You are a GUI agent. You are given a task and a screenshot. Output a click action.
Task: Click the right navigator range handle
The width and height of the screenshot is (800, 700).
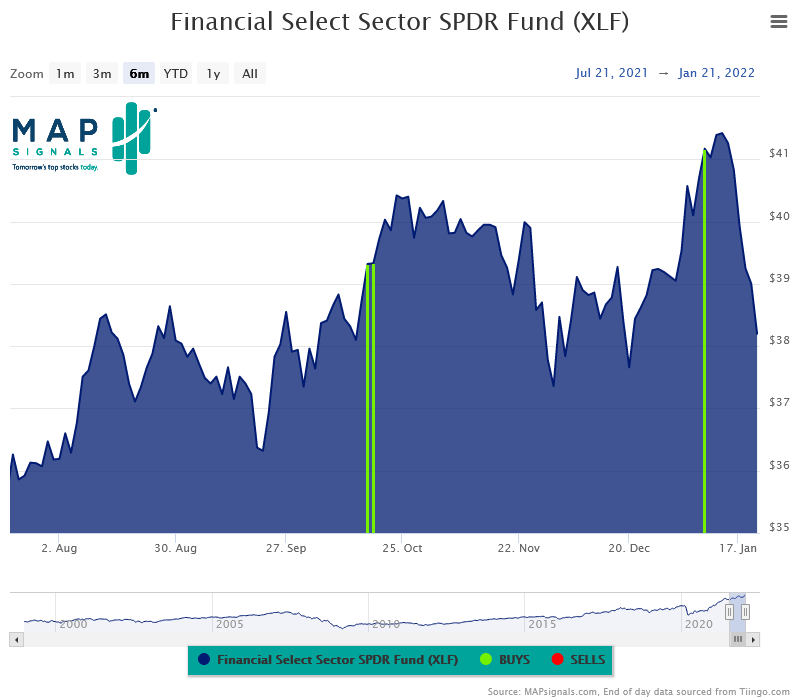tap(745, 610)
